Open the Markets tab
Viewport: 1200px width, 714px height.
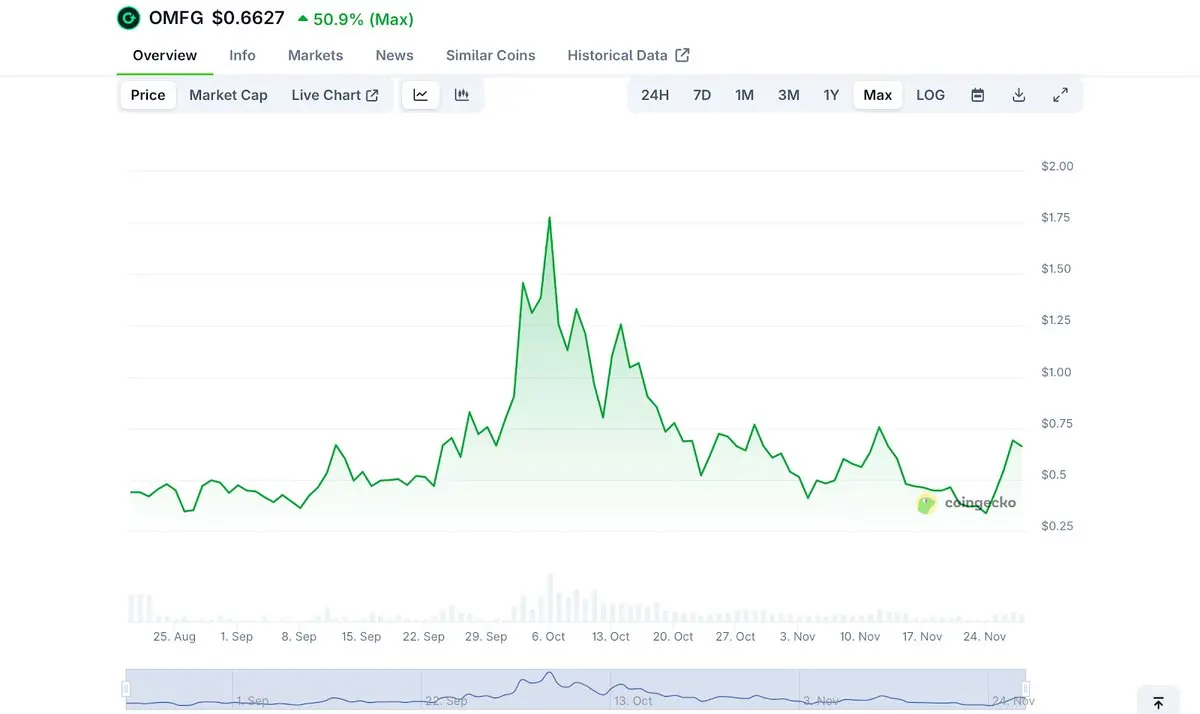[315, 55]
